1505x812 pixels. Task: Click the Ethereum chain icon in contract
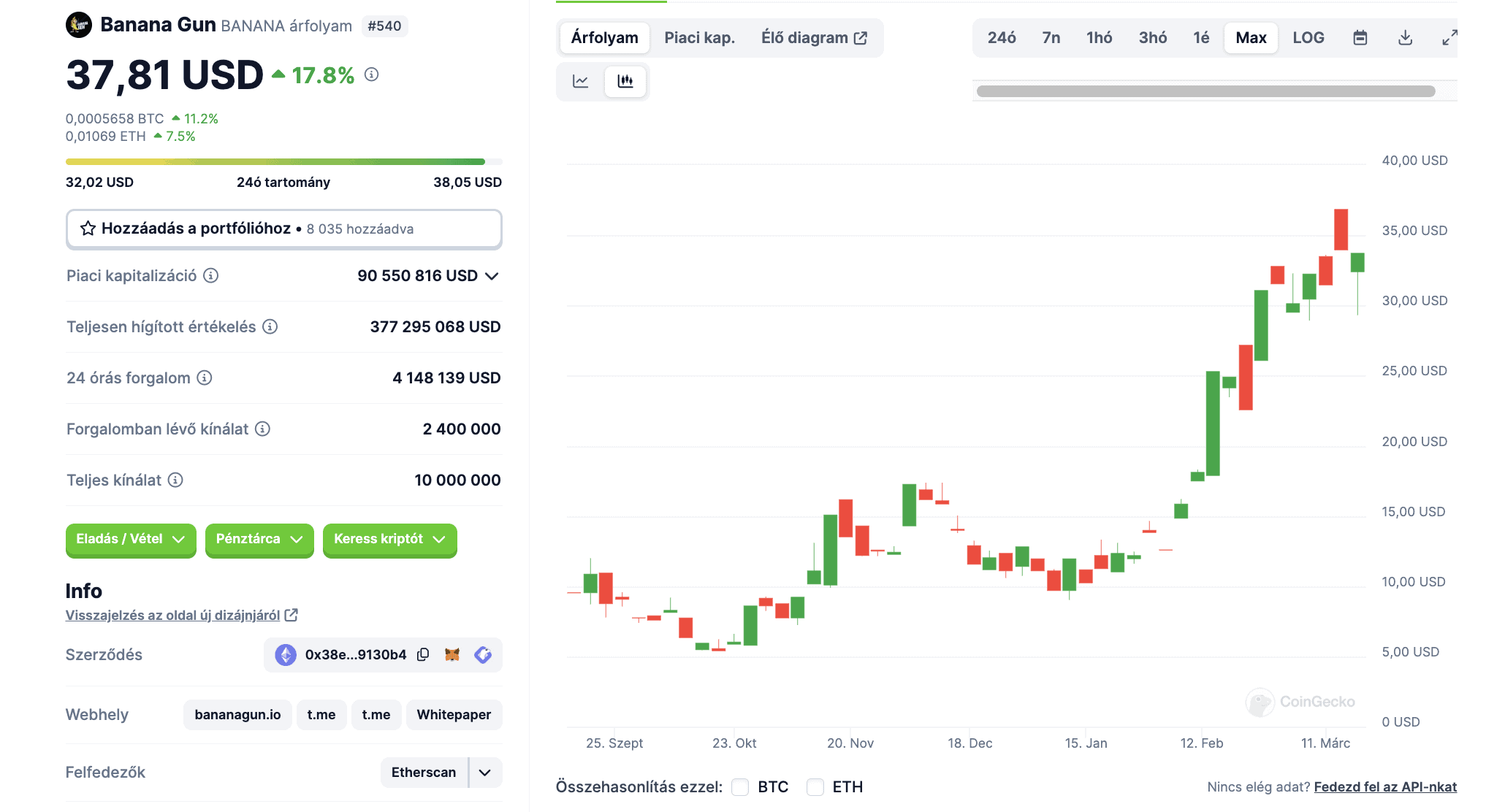286,654
